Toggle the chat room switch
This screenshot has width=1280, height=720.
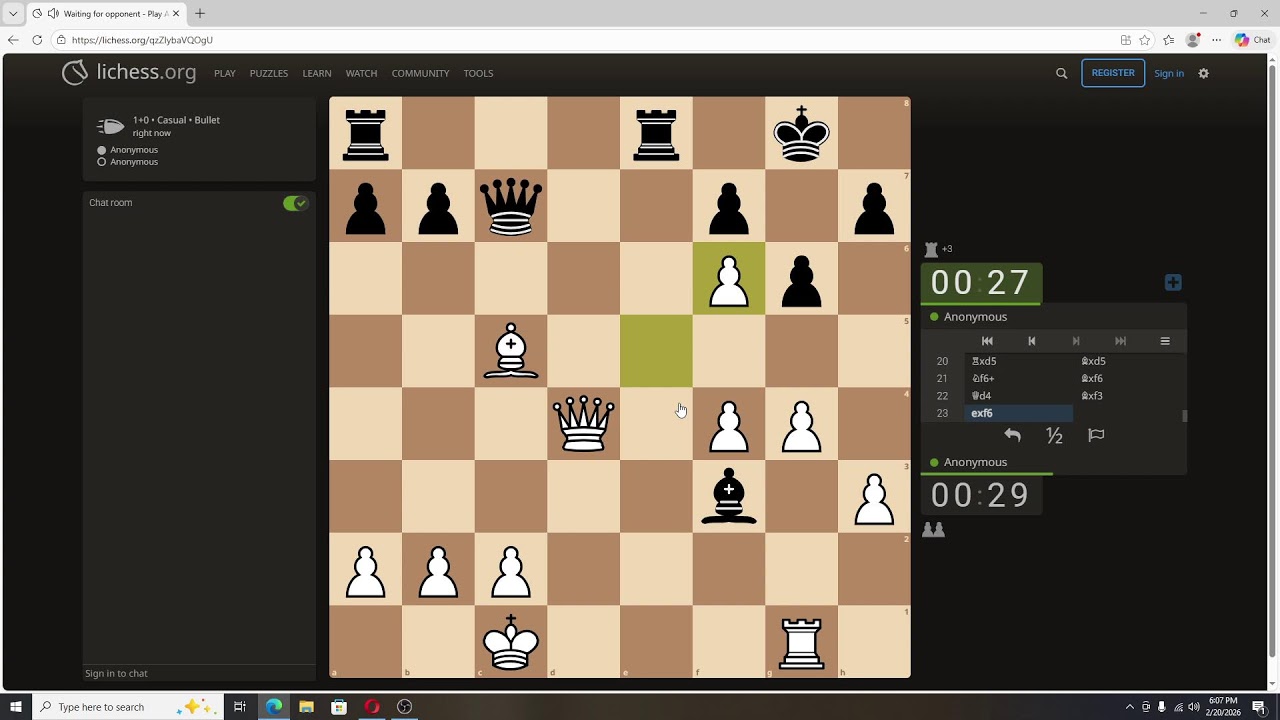pos(295,203)
